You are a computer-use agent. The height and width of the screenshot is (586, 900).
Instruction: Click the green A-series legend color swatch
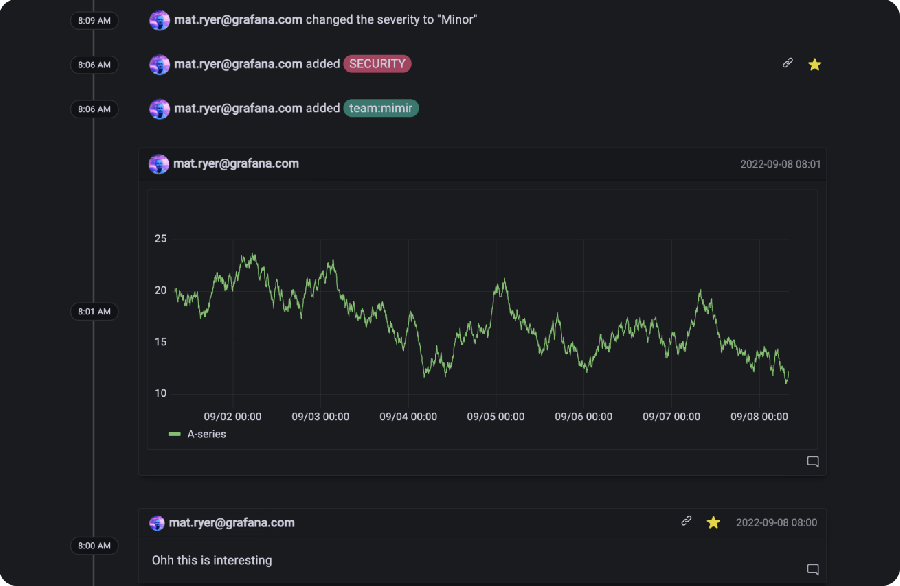tap(175, 434)
